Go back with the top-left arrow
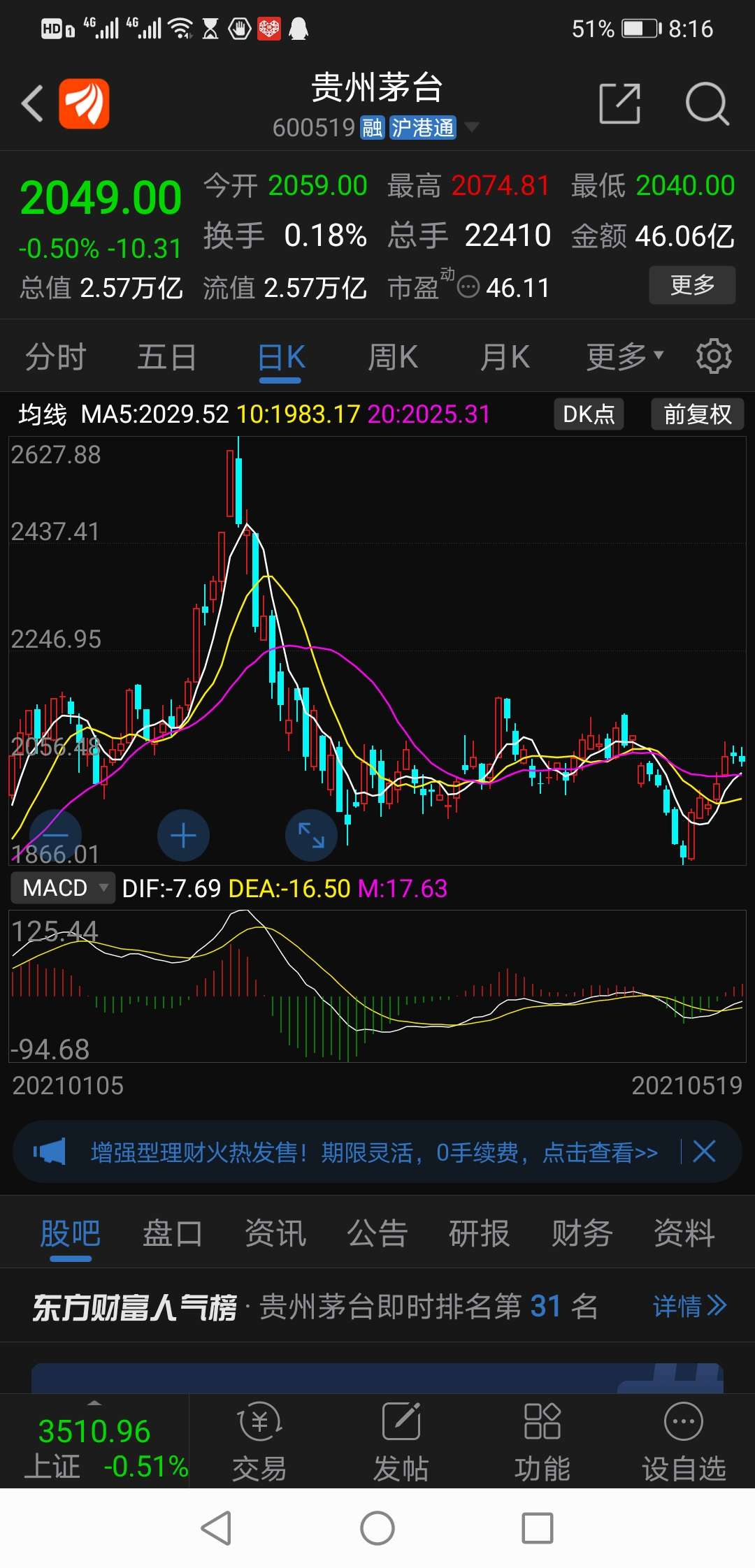755x1568 pixels. pos(33,103)
